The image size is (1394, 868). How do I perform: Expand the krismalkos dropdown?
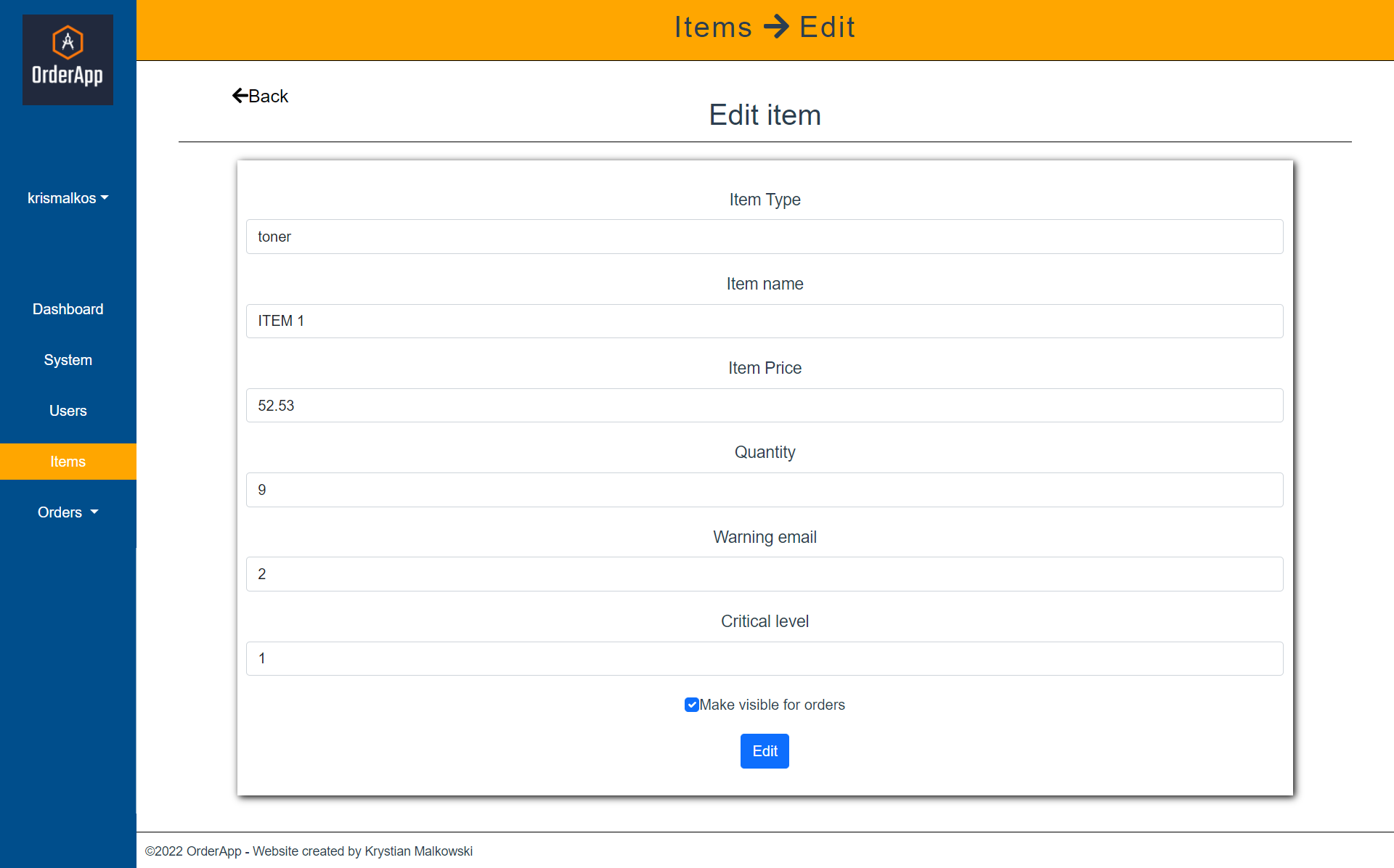68,198
